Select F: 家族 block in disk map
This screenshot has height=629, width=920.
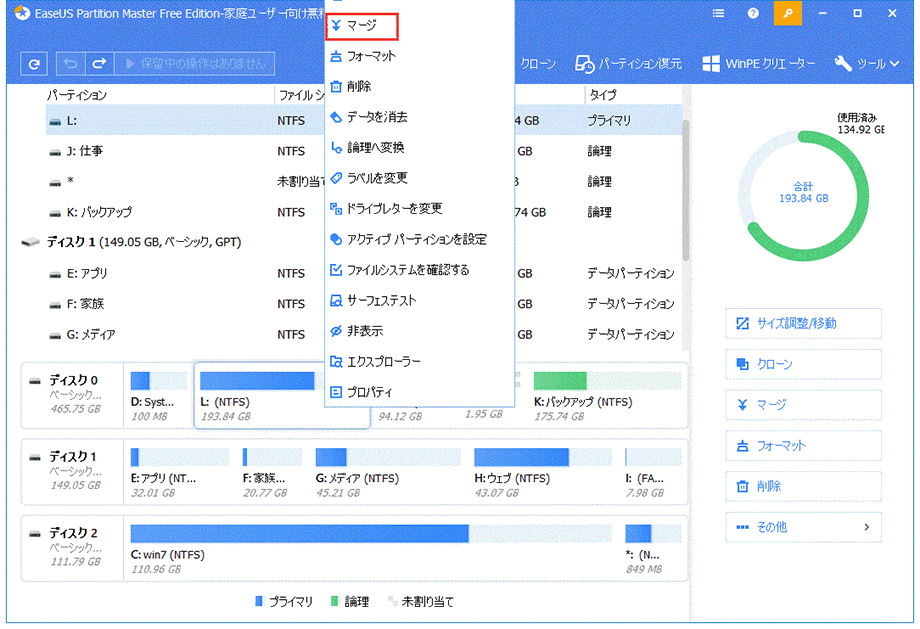point(271,473)
